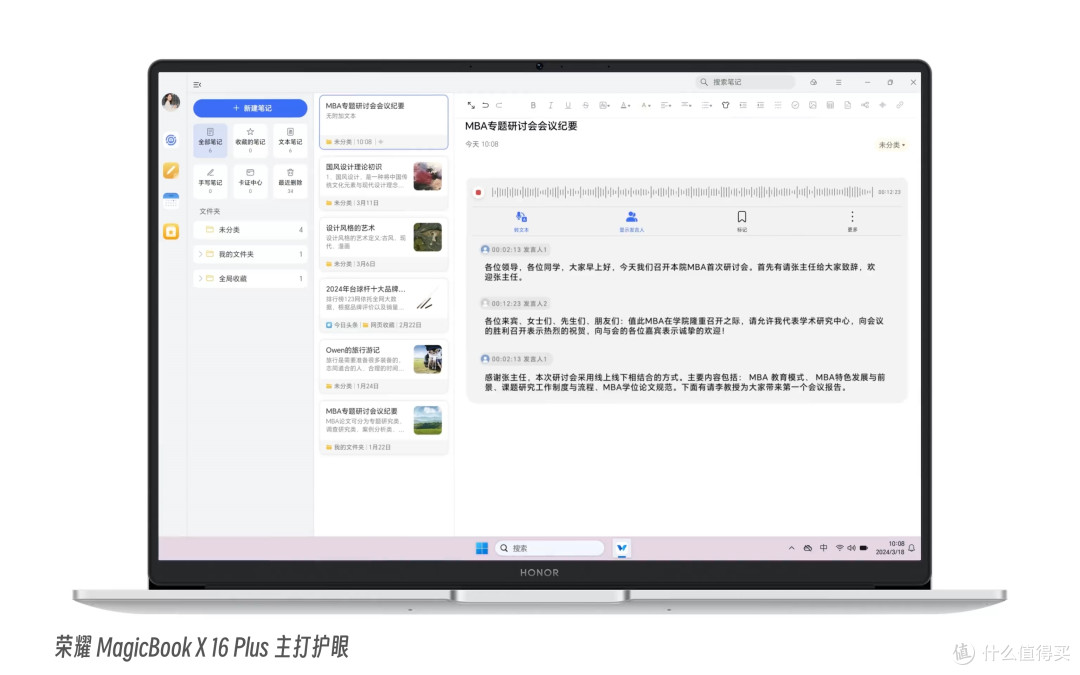Insert a table with the table icon
Viewport: 1080px width, 675px height.
pyautogui.click(x=830, y=105)
